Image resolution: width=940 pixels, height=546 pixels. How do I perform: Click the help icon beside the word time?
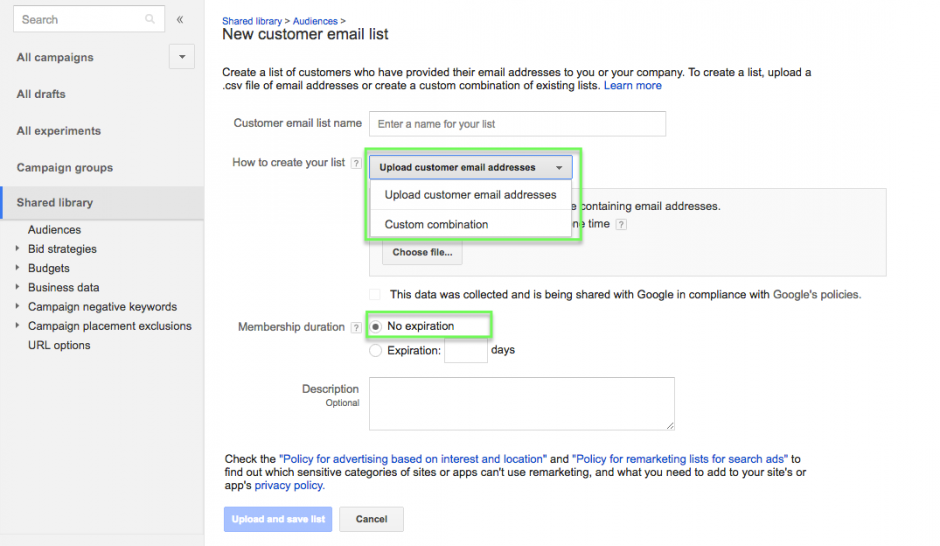point(622,224)
